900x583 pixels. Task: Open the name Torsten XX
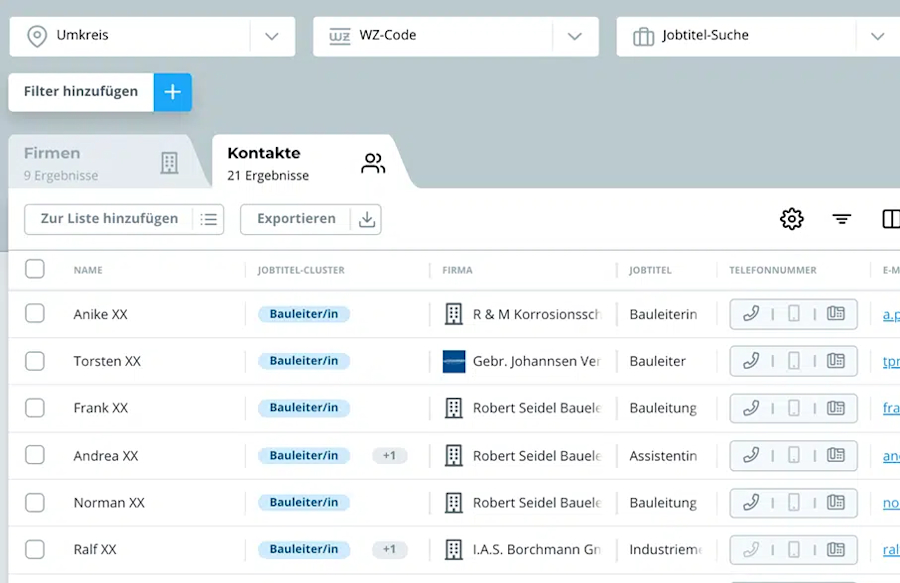107,361
